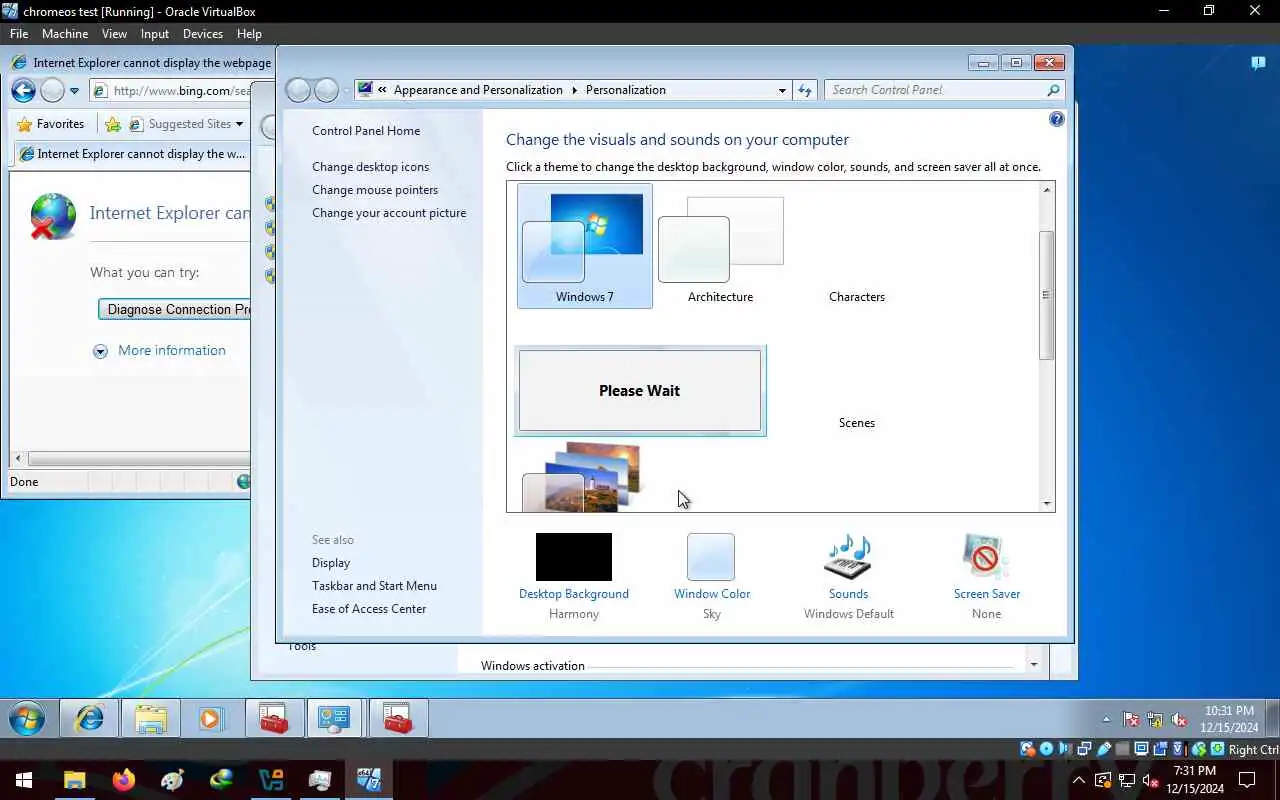Screen dimensions: 1280x800
Task: Click Change desktop icons
Action: [370, 167]
